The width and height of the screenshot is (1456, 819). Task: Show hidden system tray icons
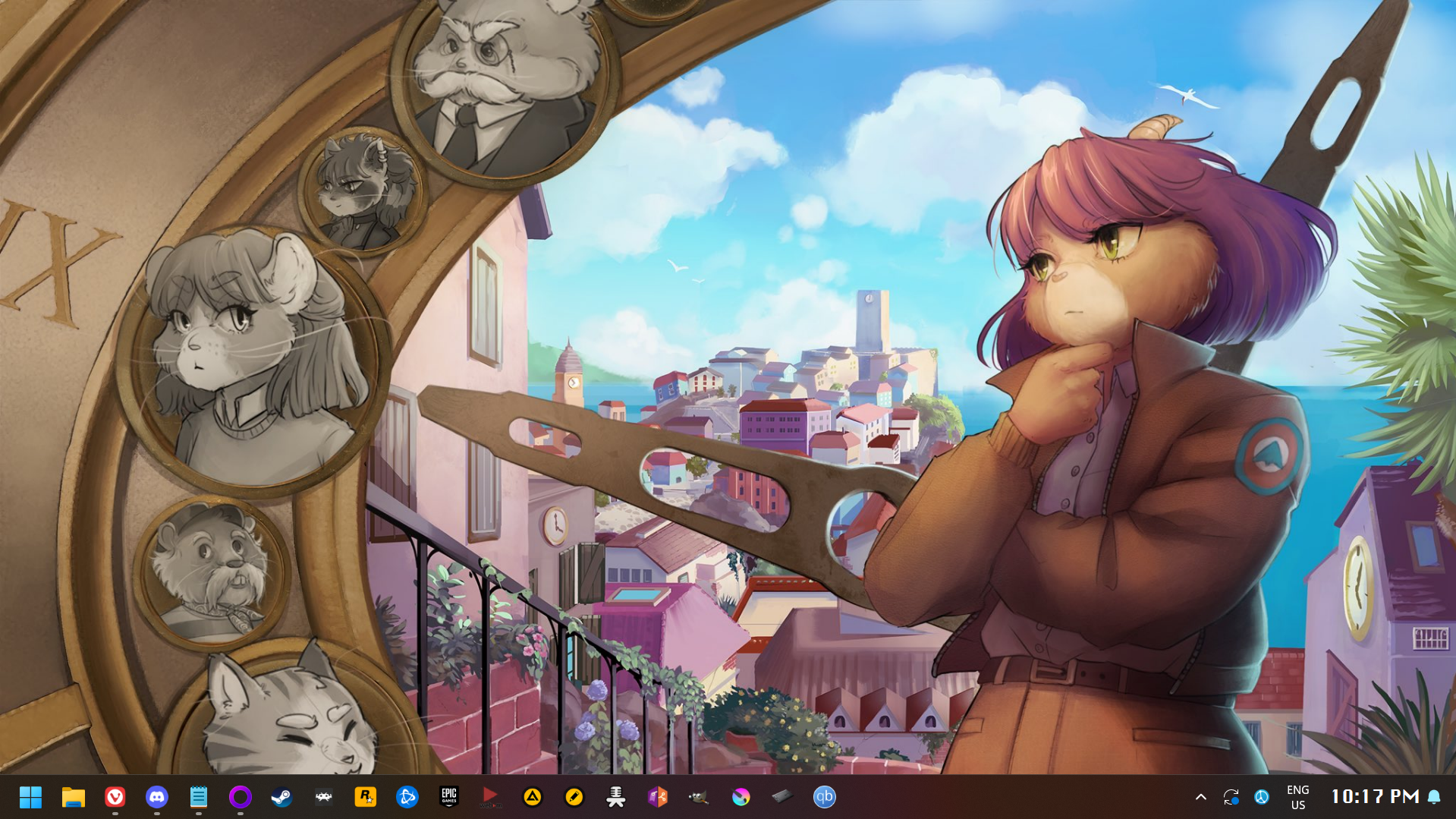coord(1201,797)
